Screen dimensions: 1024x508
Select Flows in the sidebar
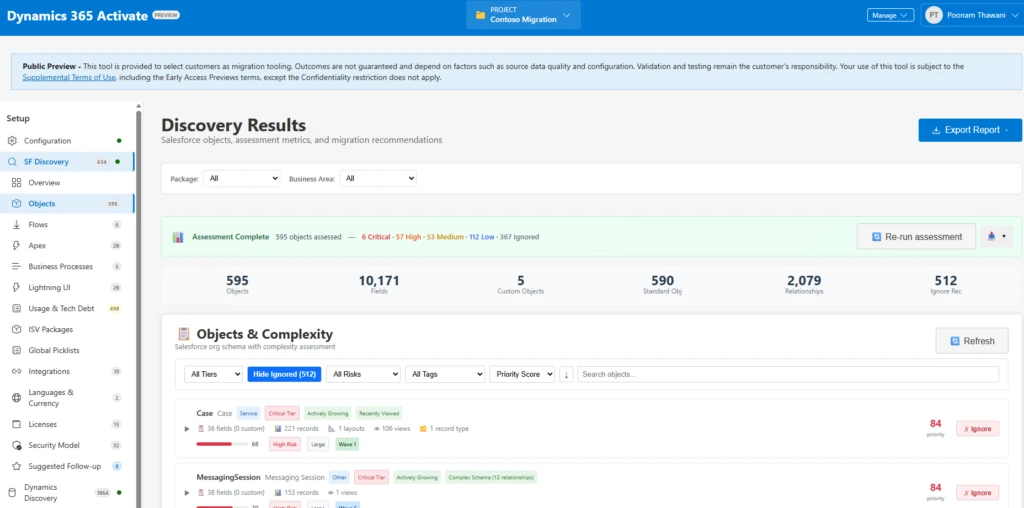pos(38,225)
